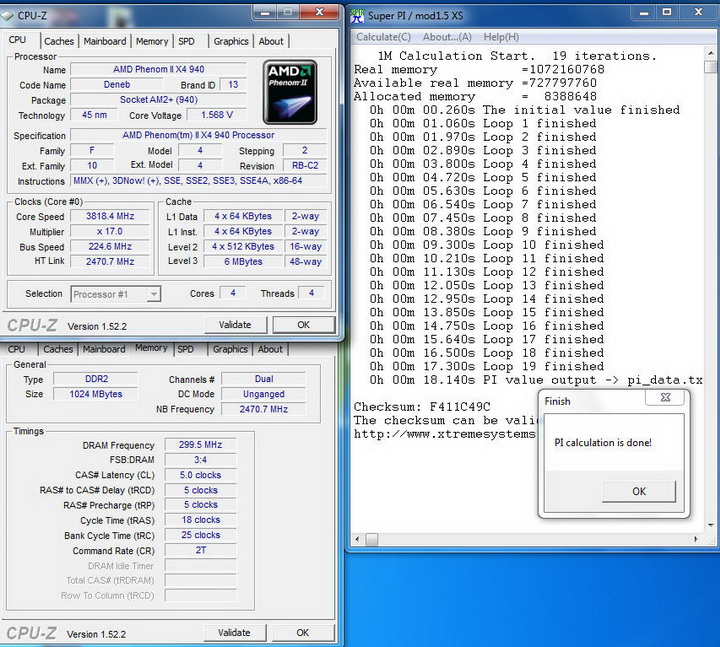720x647 pixels.
Task: Click OK in the upper CPU-Z window
Action: [304, 325]
